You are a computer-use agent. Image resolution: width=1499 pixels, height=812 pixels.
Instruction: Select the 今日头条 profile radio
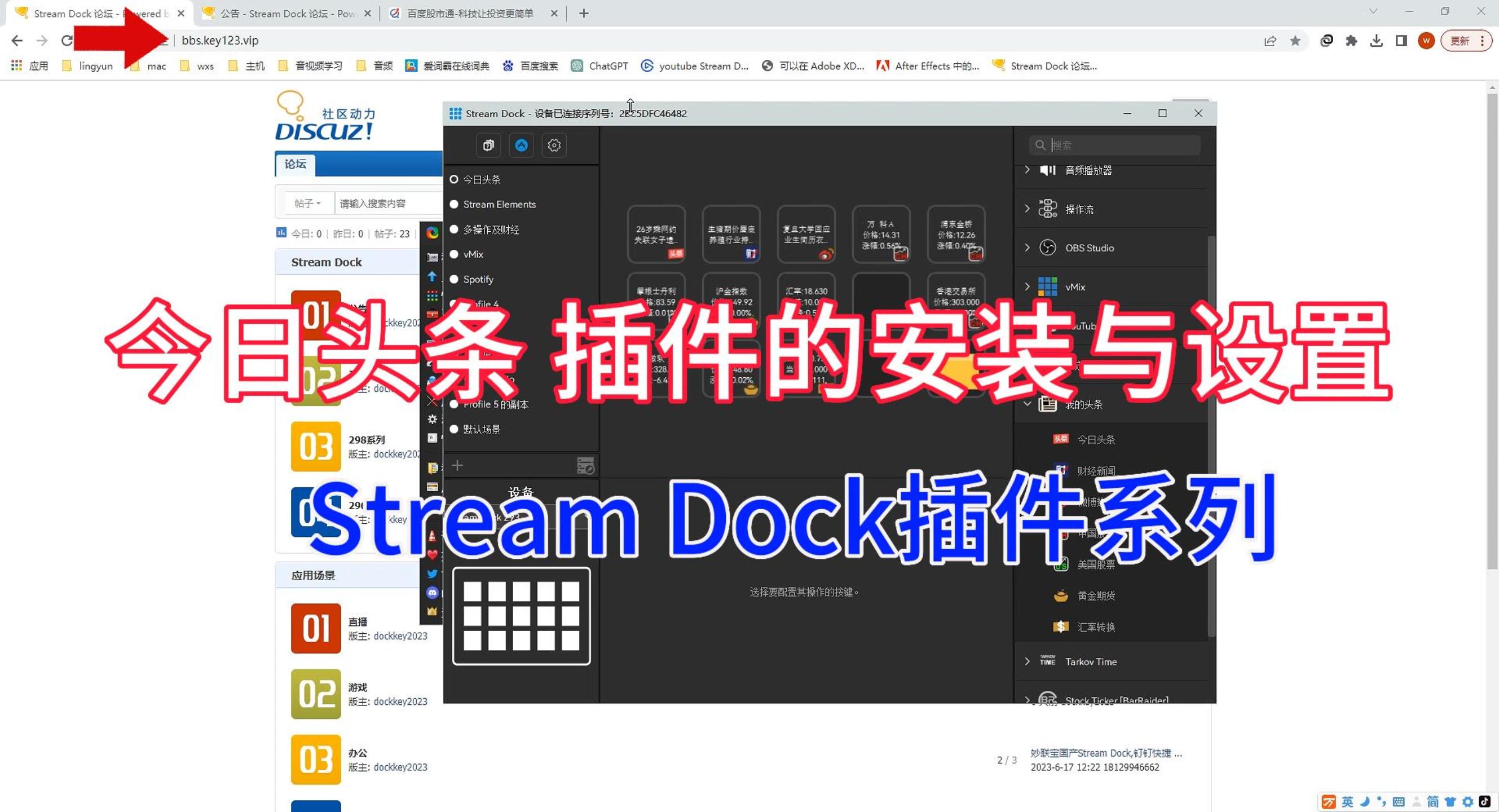(454, 179)
